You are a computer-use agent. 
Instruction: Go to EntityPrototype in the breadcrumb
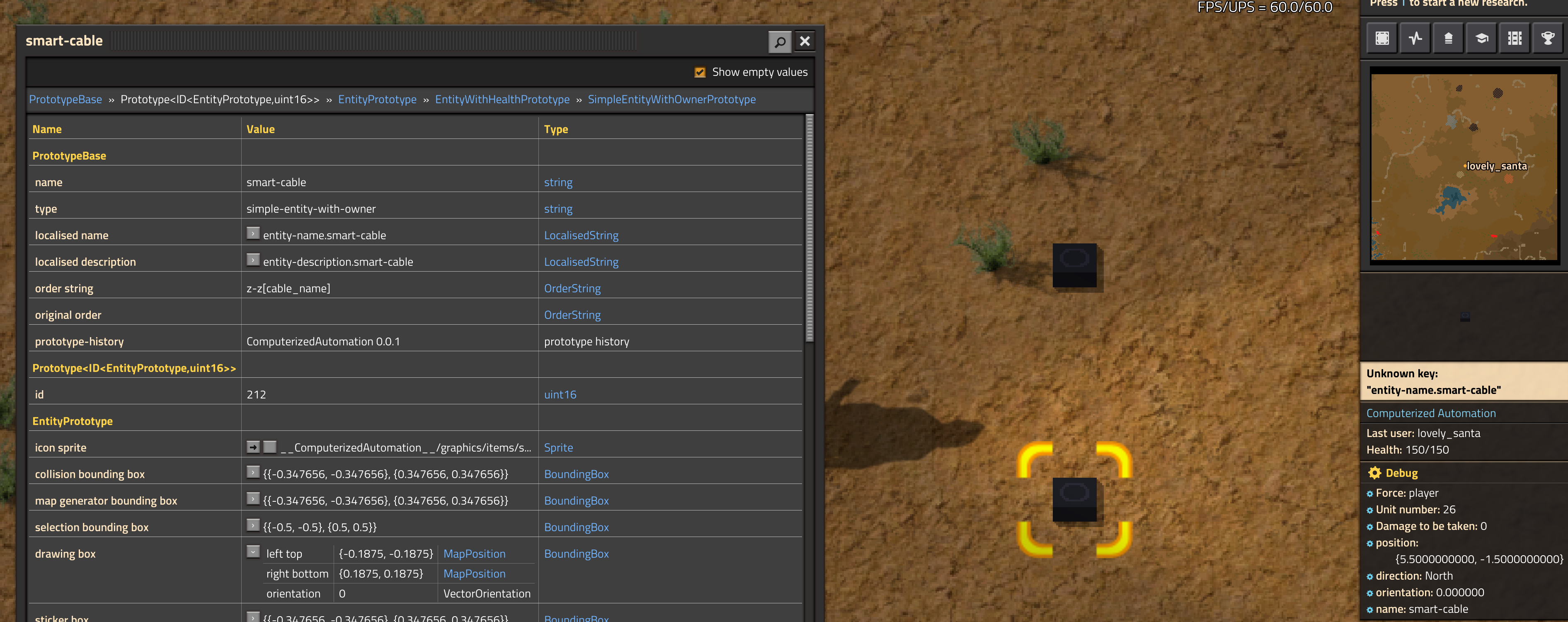(378, 99)
